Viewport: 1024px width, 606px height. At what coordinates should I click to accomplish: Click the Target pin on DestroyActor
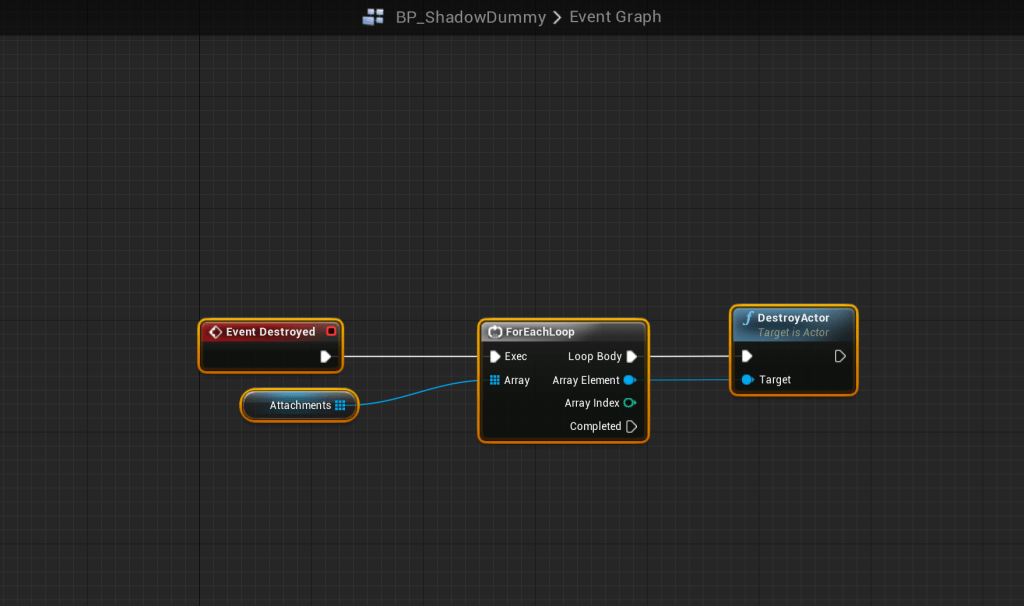click(748, 380)
